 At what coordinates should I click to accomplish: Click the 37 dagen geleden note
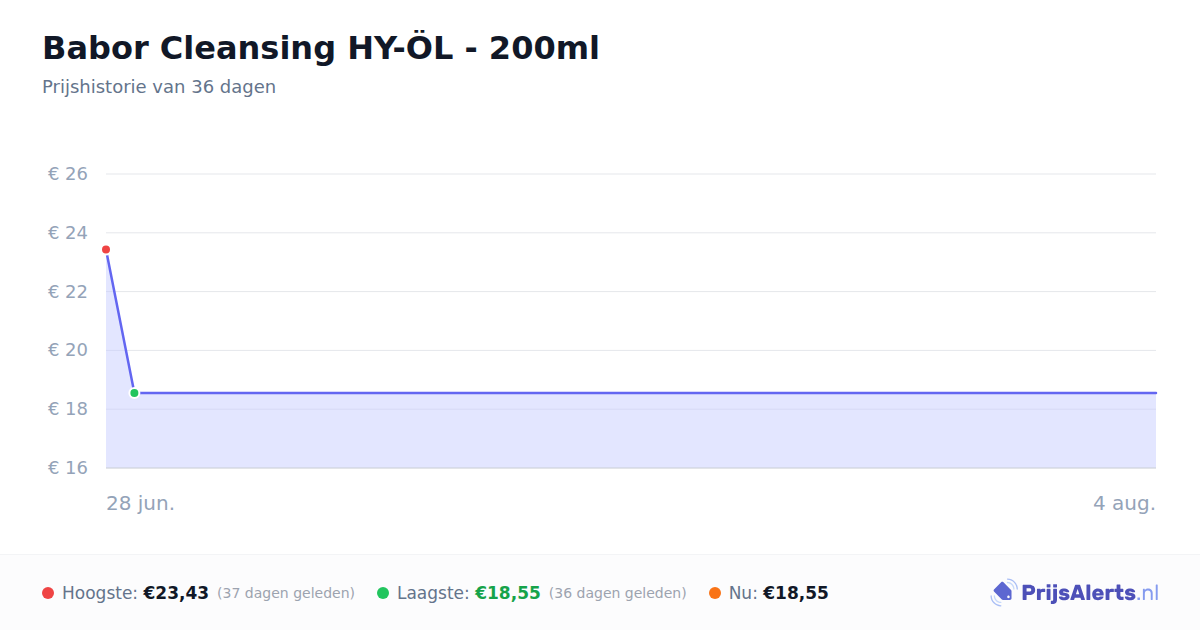[x=286, y=593]
